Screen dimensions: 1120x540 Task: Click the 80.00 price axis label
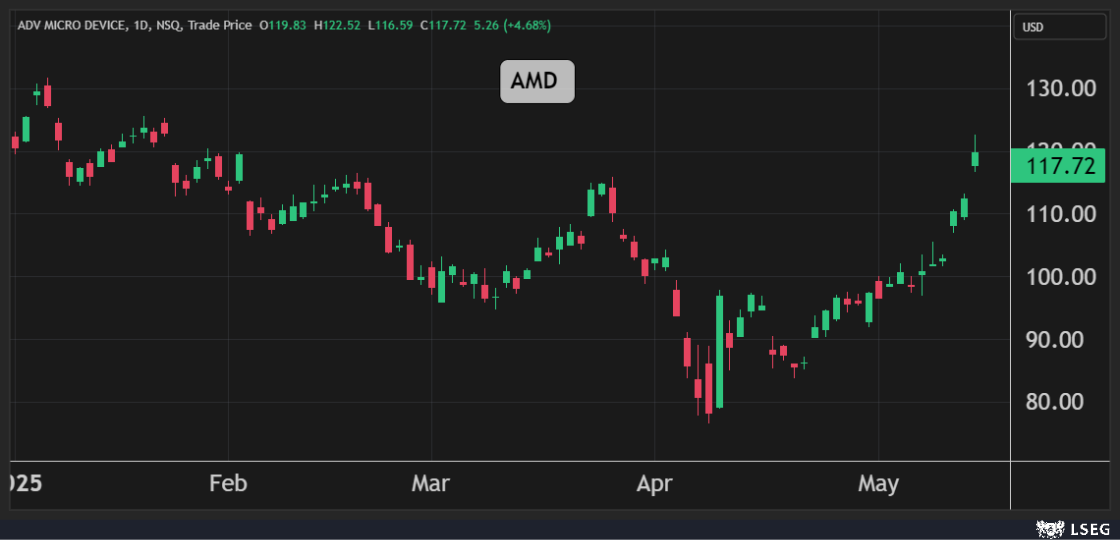1061,402
